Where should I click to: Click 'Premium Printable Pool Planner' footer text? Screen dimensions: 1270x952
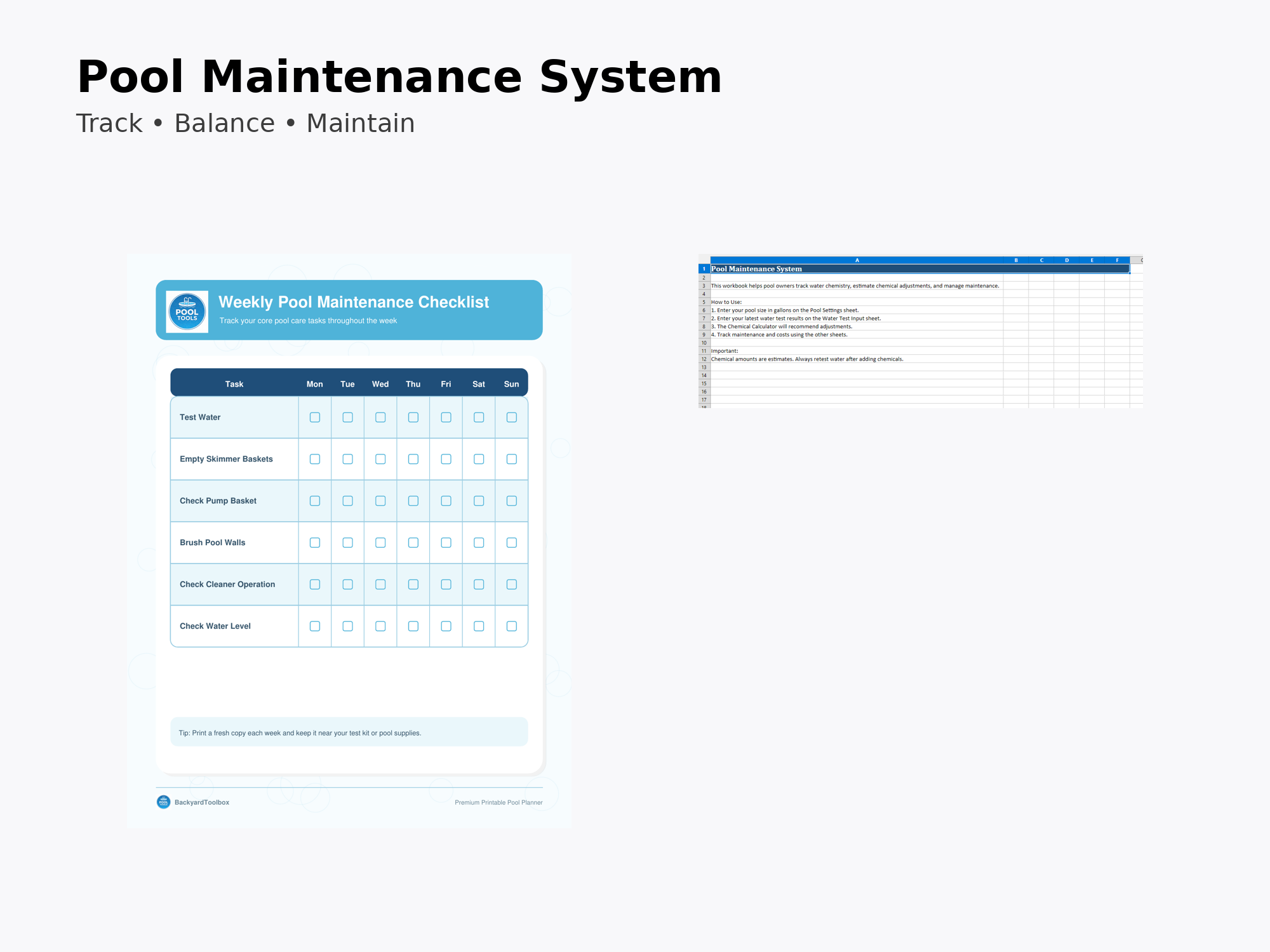click(498, 802)
